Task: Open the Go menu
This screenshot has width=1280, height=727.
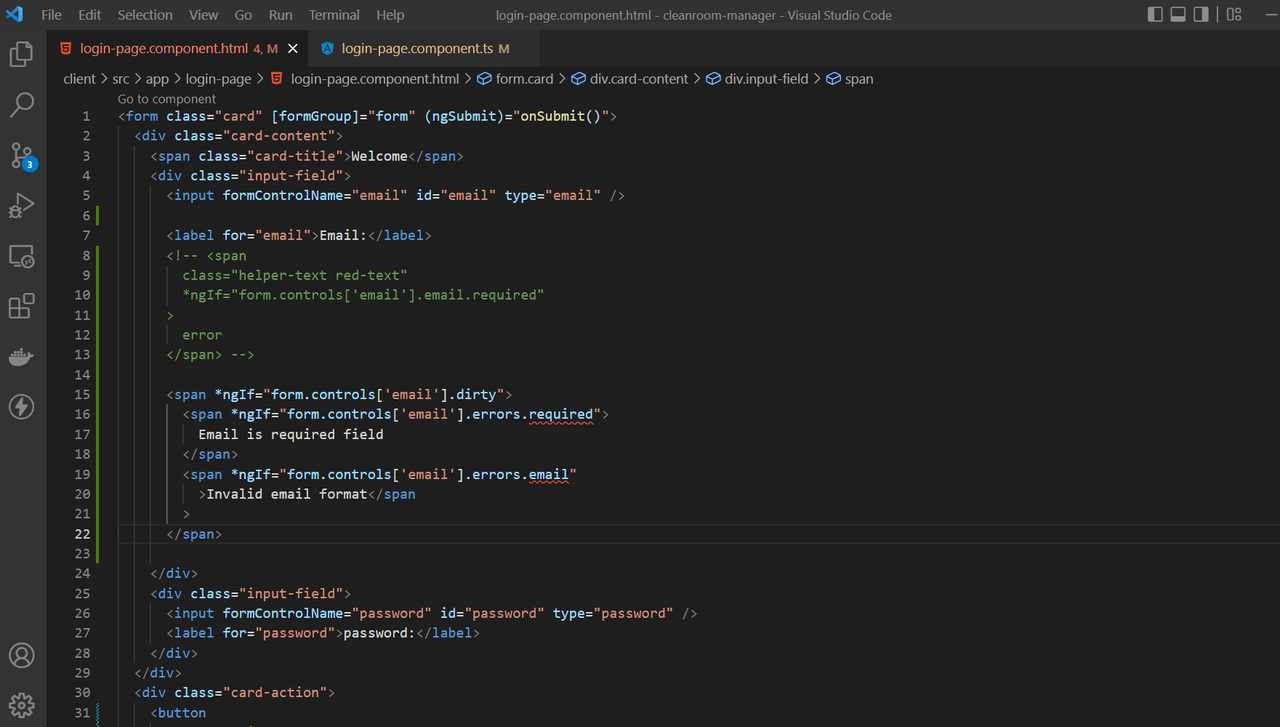Action: click(243, 15)
